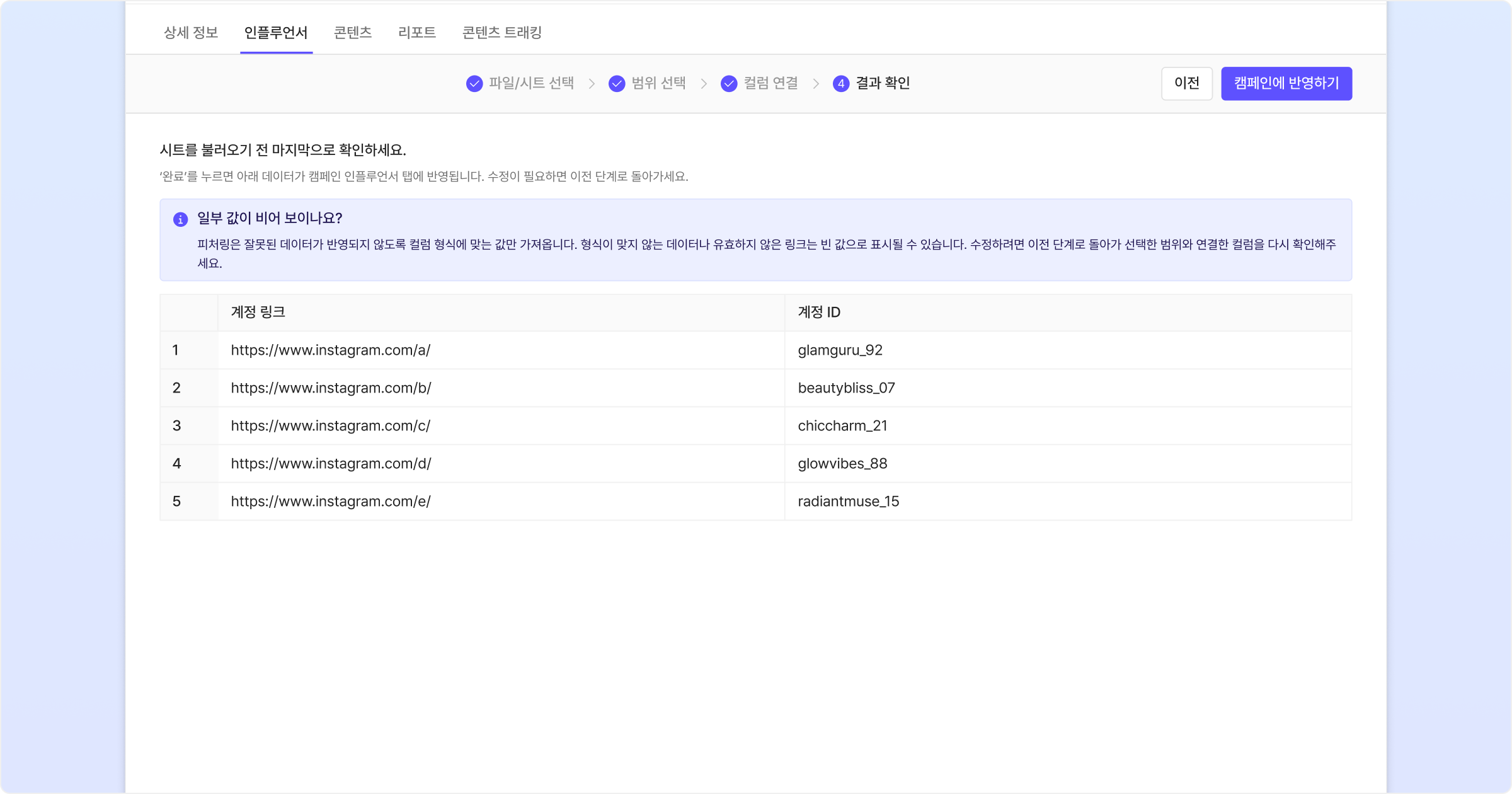Open the 콘텐츠 트래킹 tab
The height and width of the screenshot is (794, 1512).
502,32
